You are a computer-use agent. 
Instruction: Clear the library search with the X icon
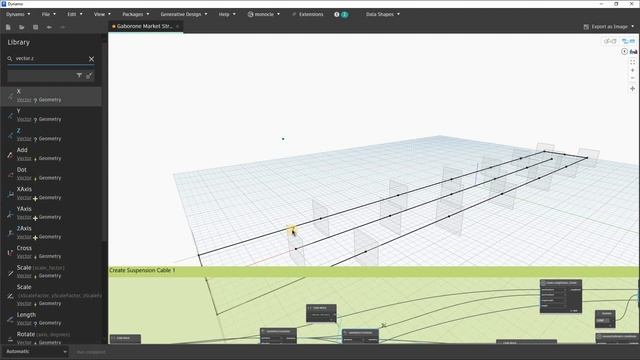(x=91, y=59)
